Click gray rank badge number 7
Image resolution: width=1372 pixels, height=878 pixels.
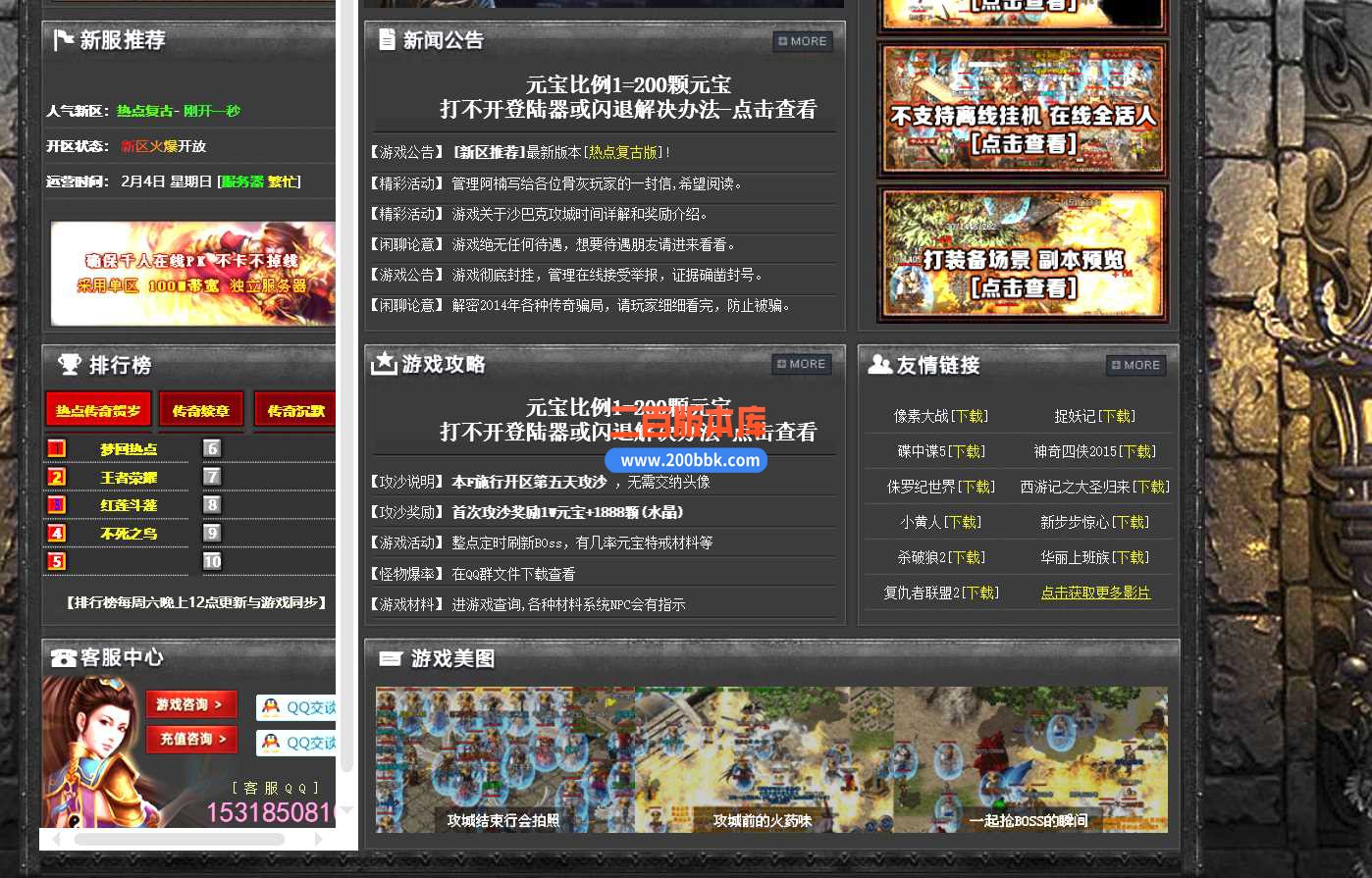pyautogui.click(x=212, y=477)
